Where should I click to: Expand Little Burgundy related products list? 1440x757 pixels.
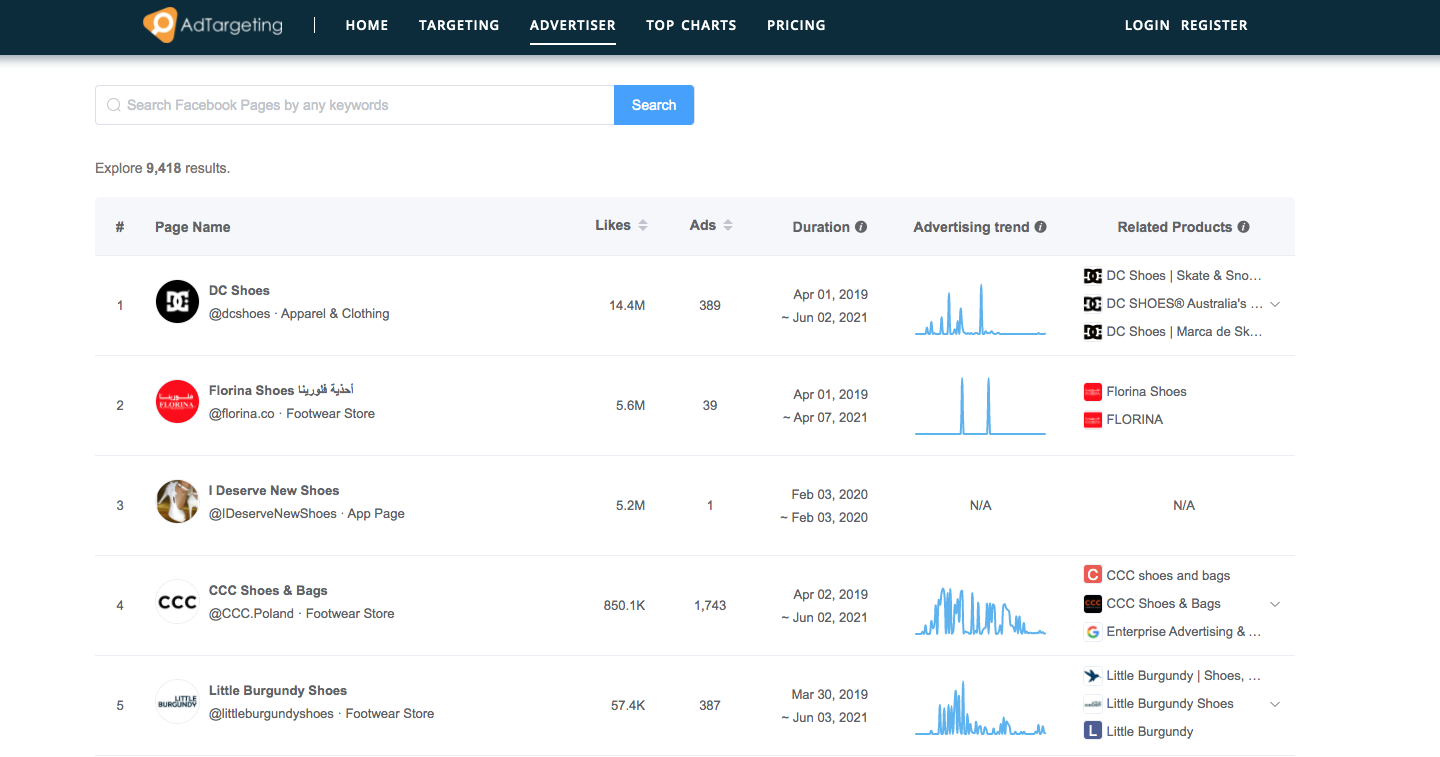[1275, 704]
